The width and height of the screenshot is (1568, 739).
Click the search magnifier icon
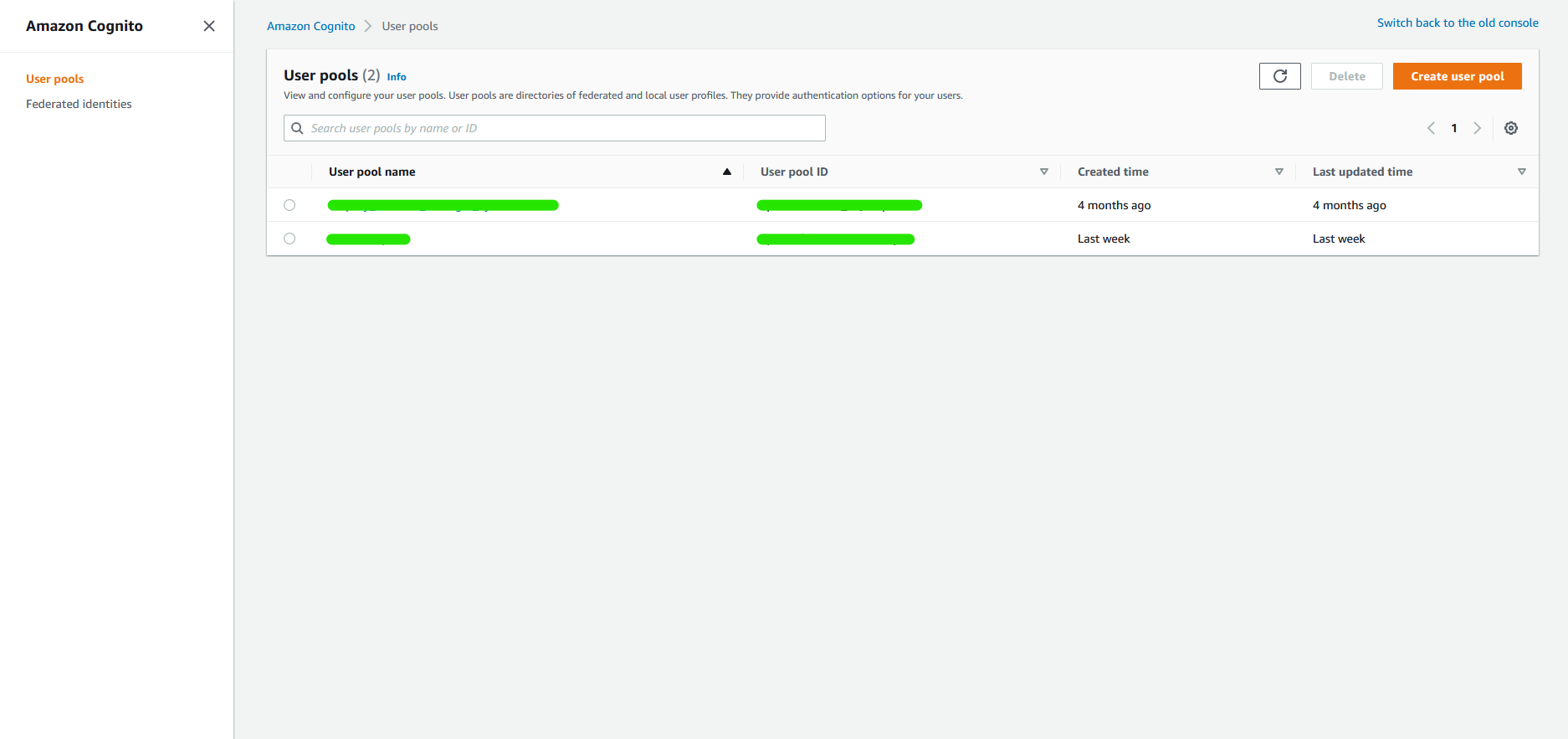pos(297,128)
